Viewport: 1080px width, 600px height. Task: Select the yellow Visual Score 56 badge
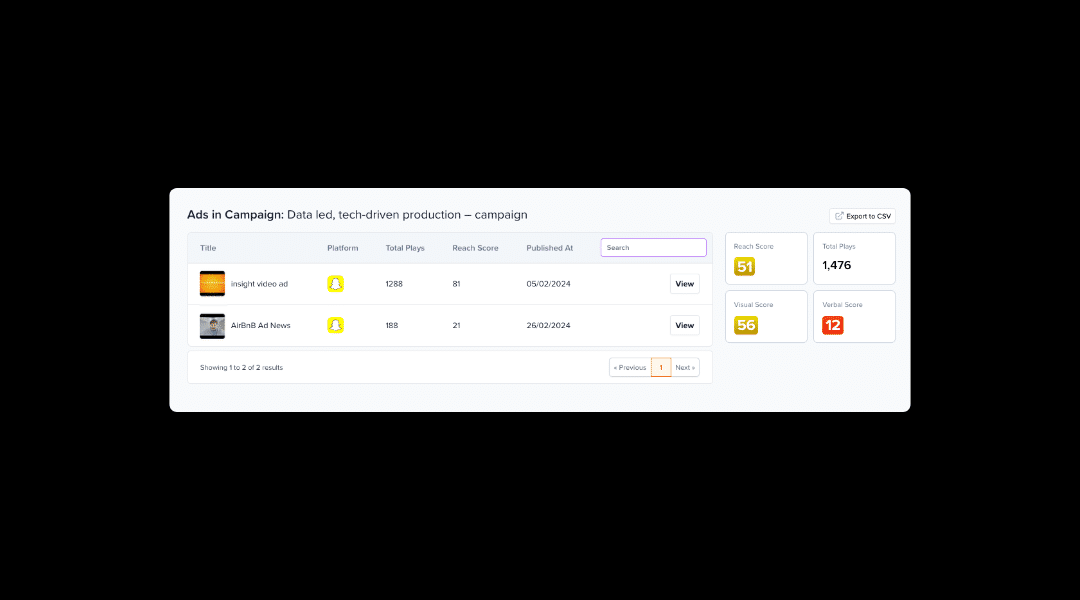(745, 324)
